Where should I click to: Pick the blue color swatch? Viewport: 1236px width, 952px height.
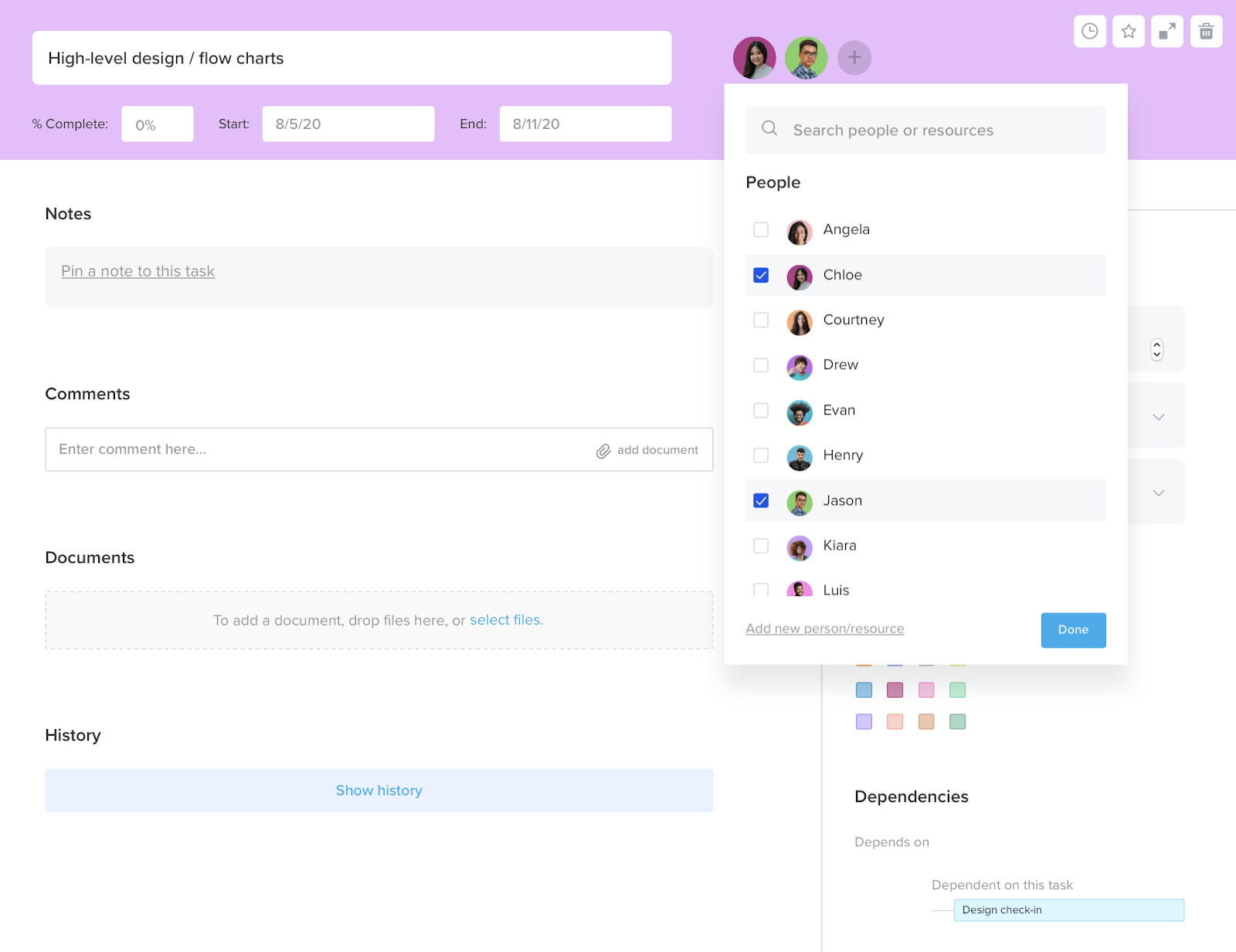click(x=864, y=689)
